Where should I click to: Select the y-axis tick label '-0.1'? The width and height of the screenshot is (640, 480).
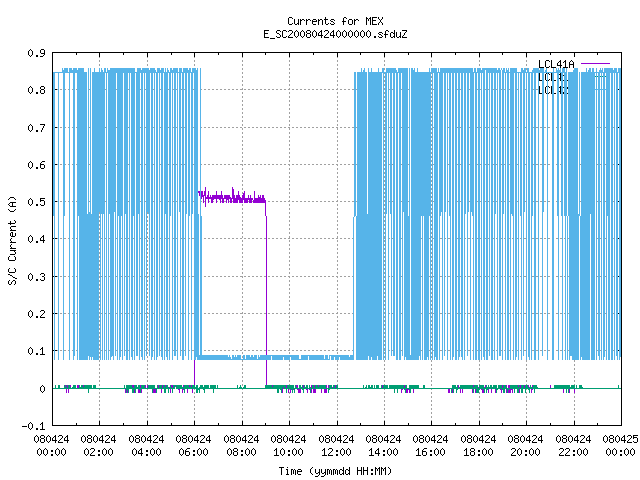pos(33,426)
